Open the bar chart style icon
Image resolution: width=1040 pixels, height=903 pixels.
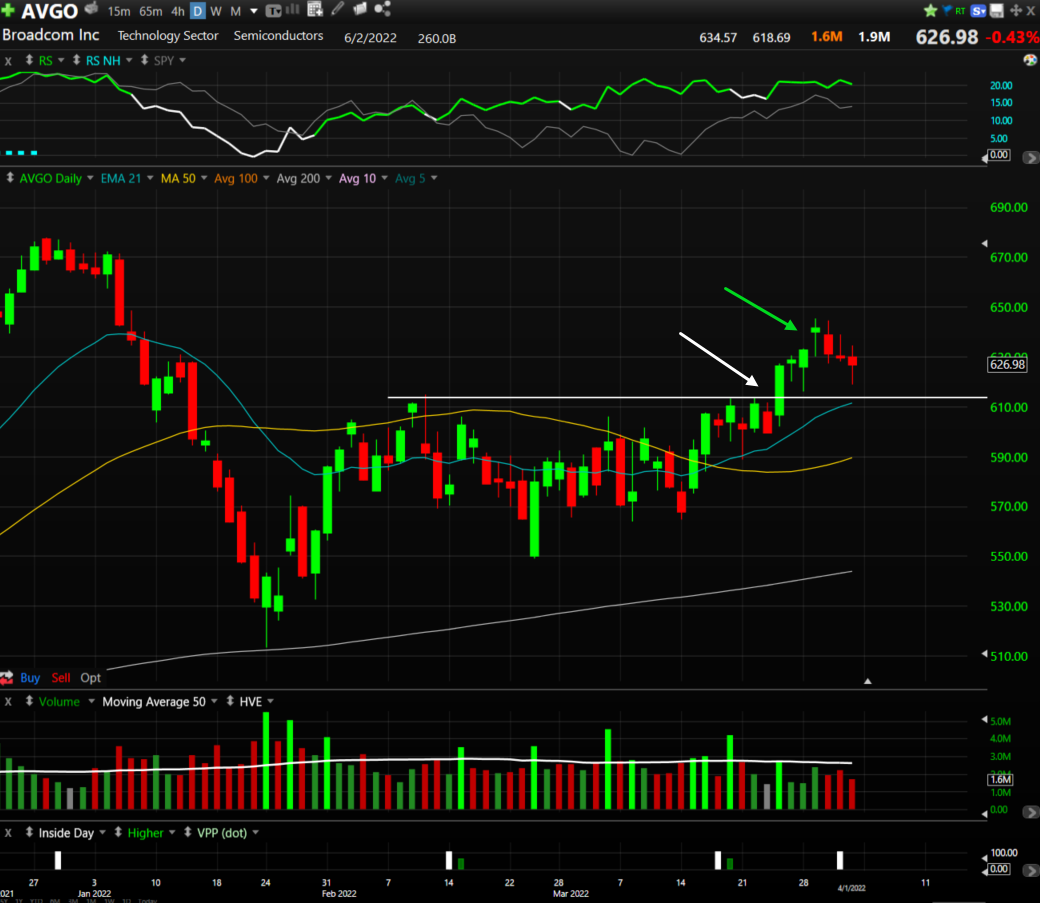point(292,10)
